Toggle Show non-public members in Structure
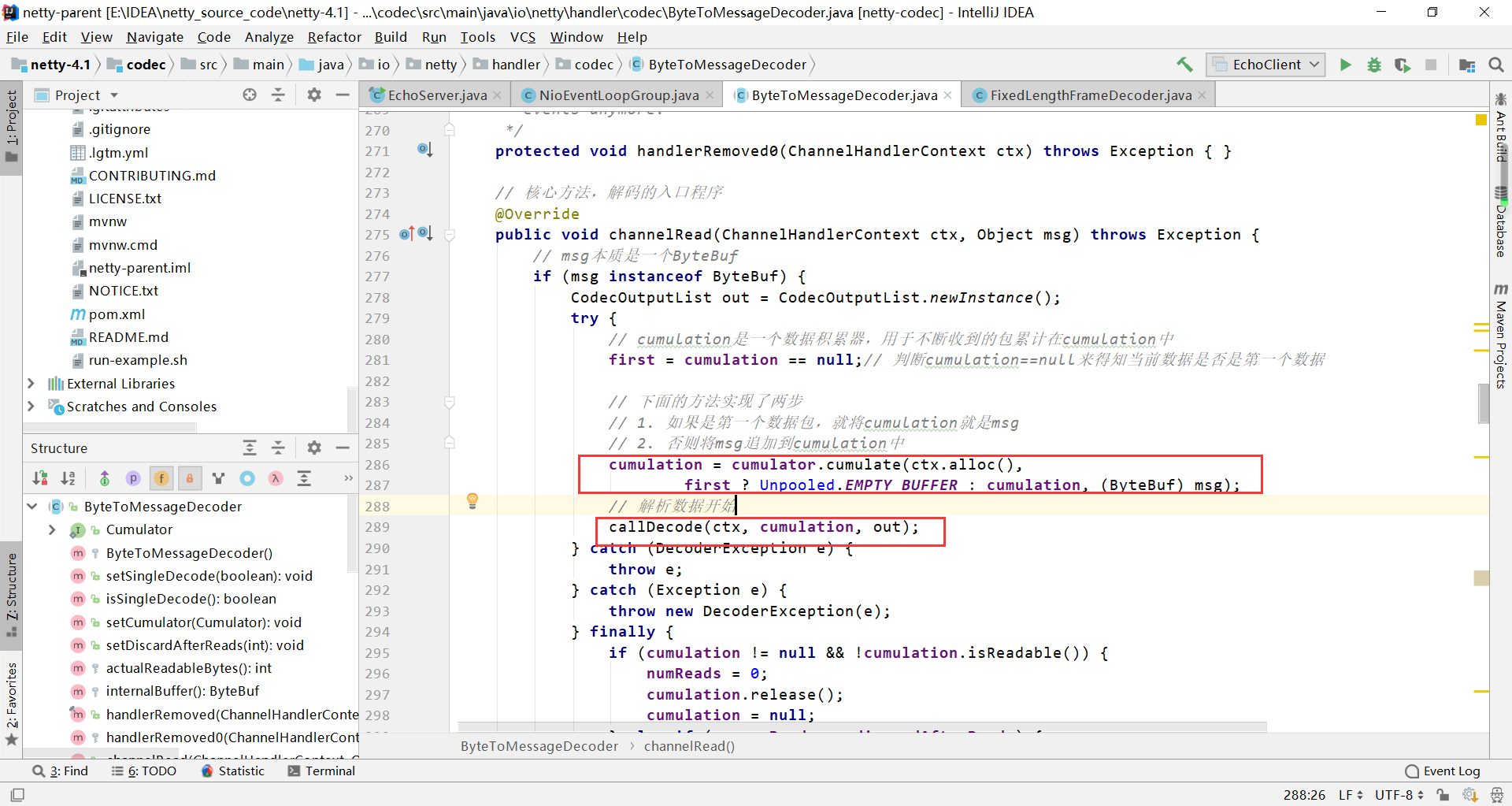 pos(190,478)
